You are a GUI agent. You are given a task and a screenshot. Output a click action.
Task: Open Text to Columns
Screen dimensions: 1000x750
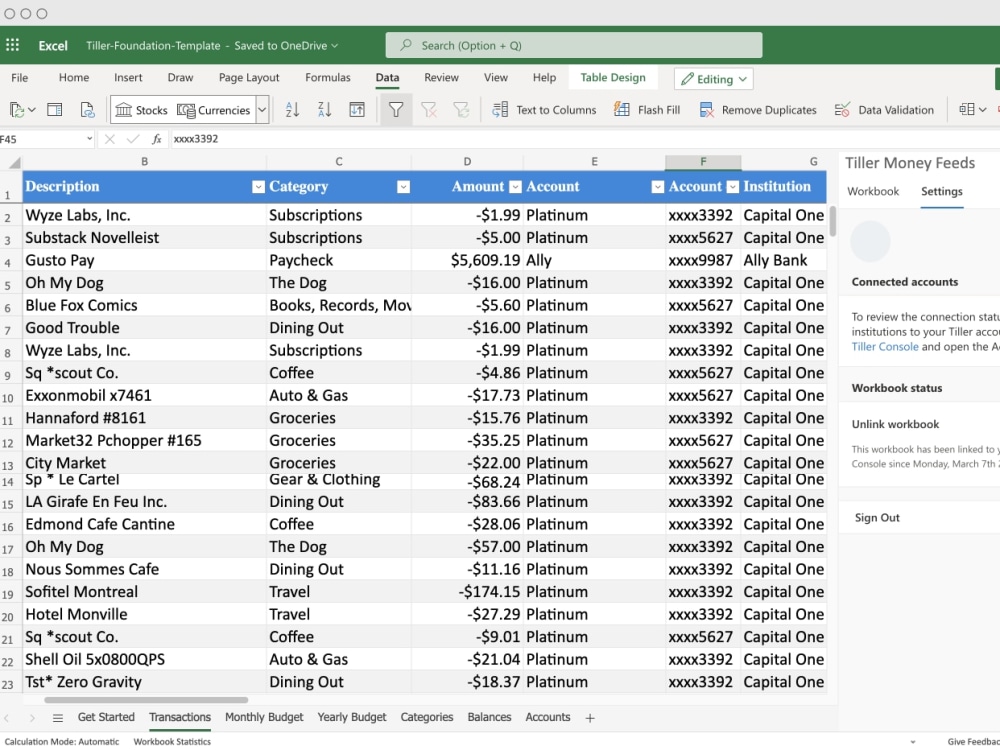tap(544, 110)
